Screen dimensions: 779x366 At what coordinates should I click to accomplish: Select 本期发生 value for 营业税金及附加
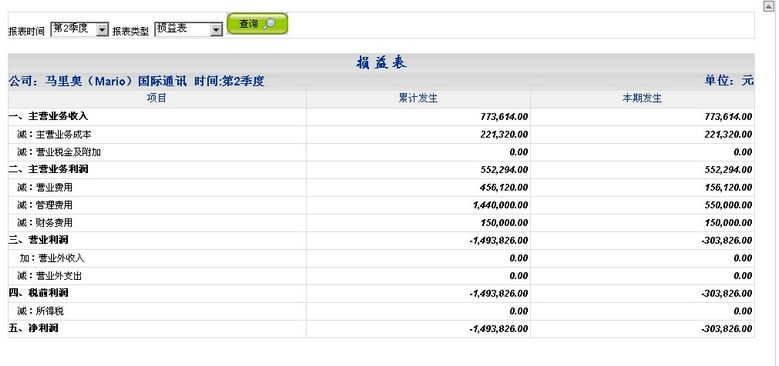[x=743, y=152]
